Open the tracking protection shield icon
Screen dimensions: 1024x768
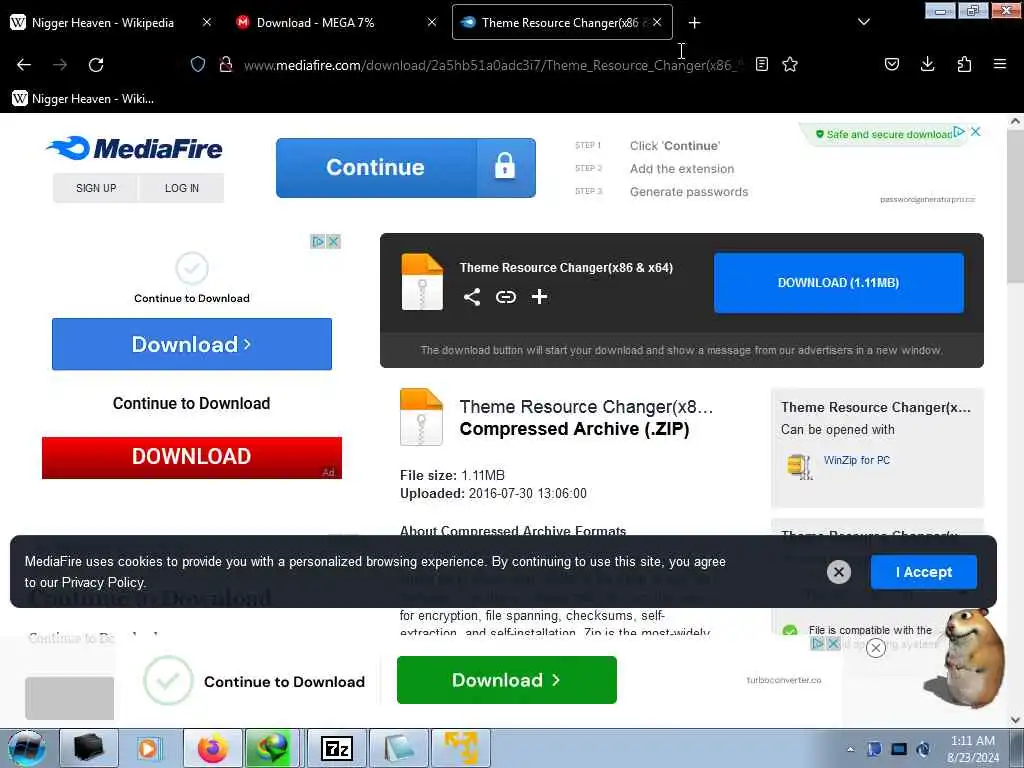[198, 64]
